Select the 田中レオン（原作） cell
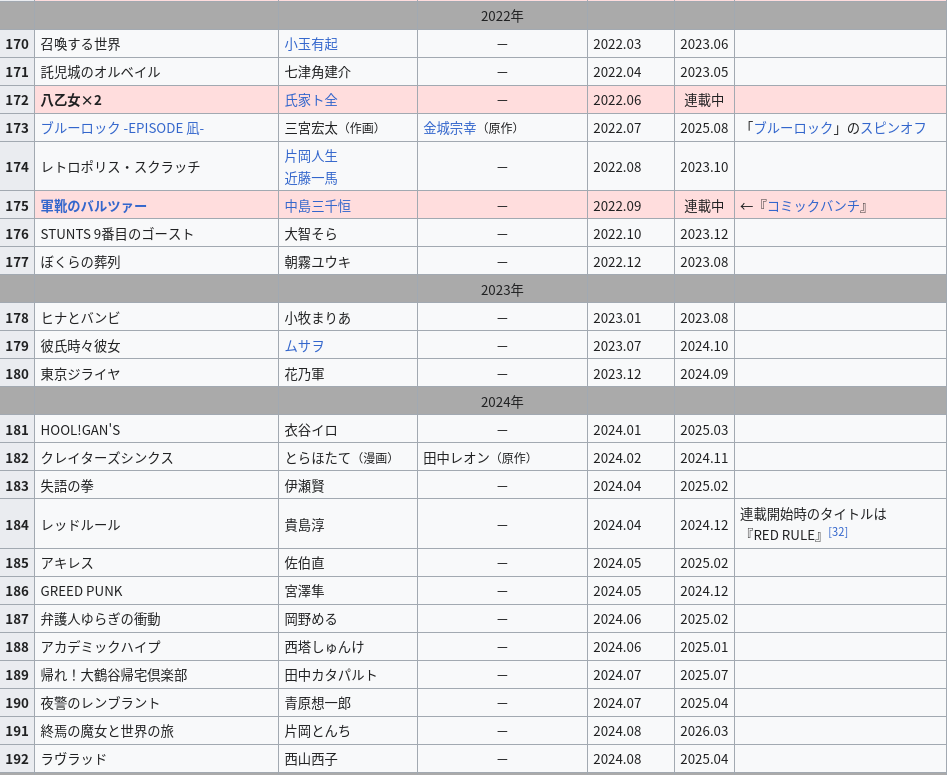 502,458
